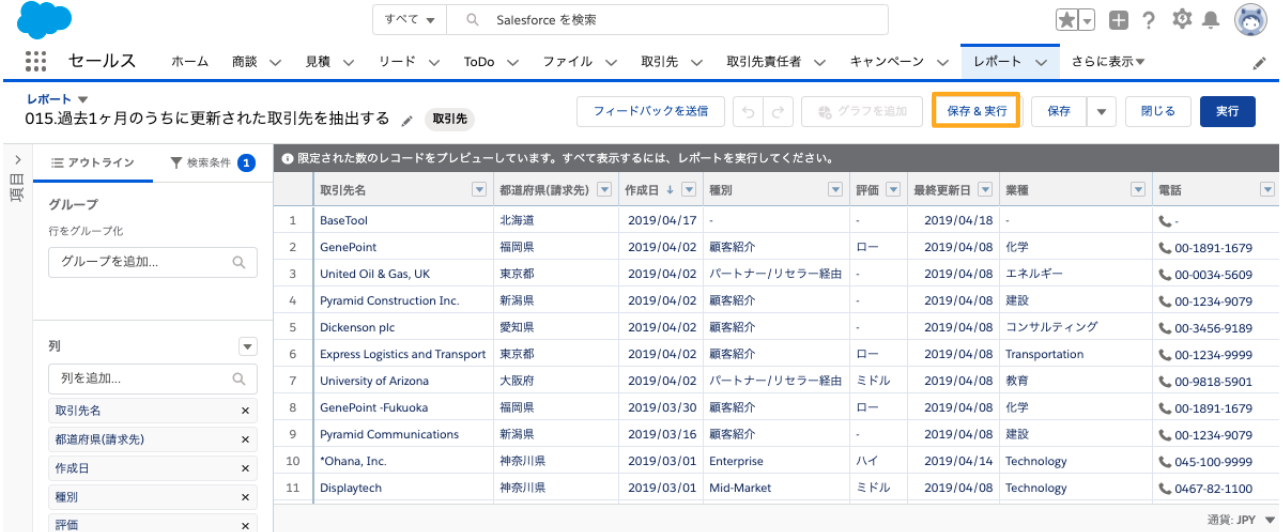Viewport: 1283px width, 532px height.
Task: Open the 業種 column header menu
Action: point(1137,190)
